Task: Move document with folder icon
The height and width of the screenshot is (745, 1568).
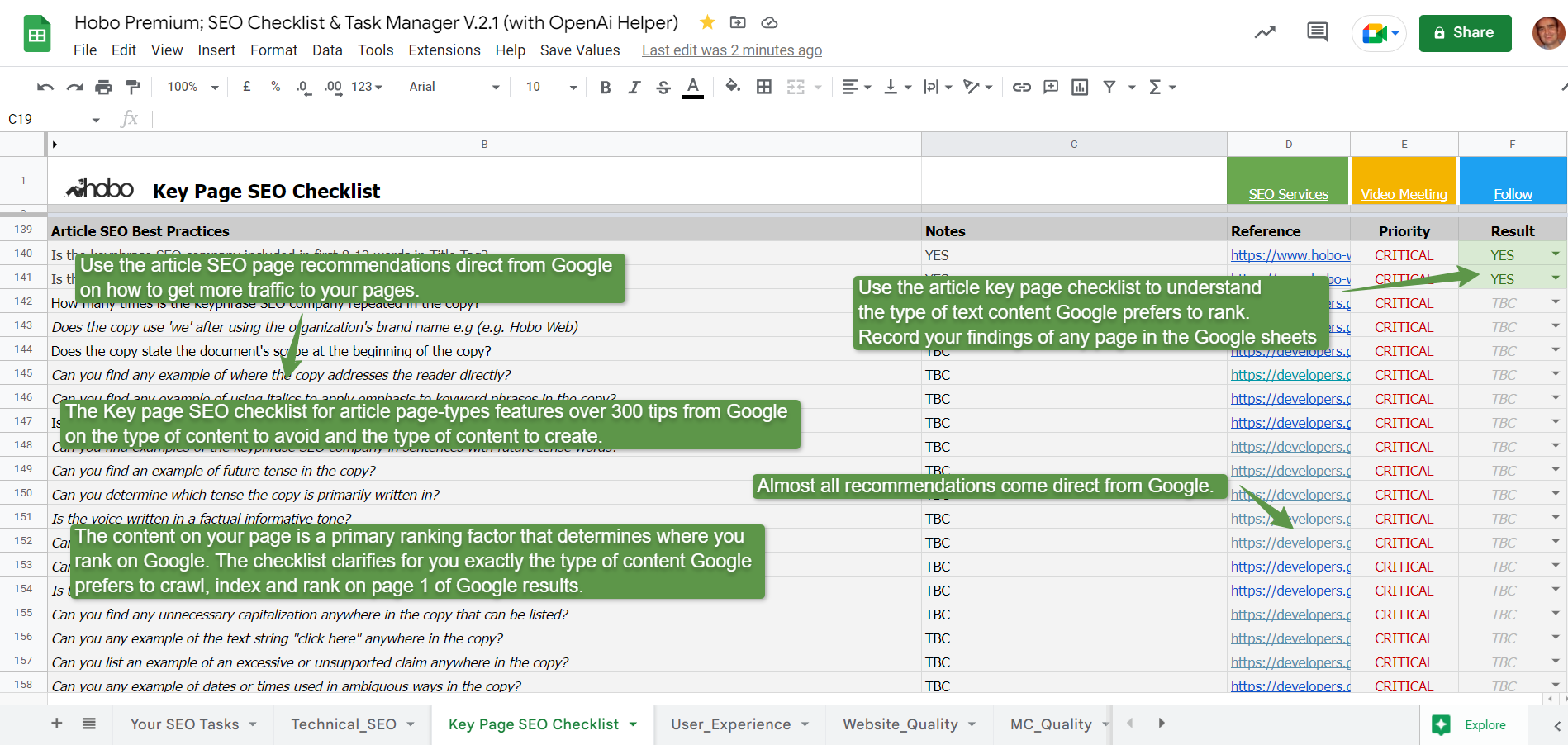Action: [x=738, y=22]
